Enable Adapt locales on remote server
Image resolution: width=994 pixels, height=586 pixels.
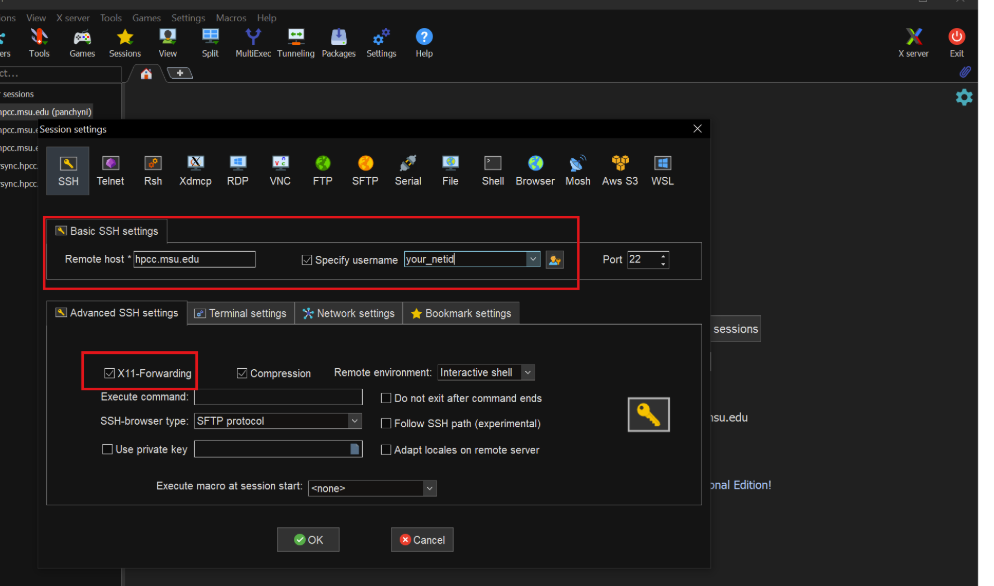point(385,450)
